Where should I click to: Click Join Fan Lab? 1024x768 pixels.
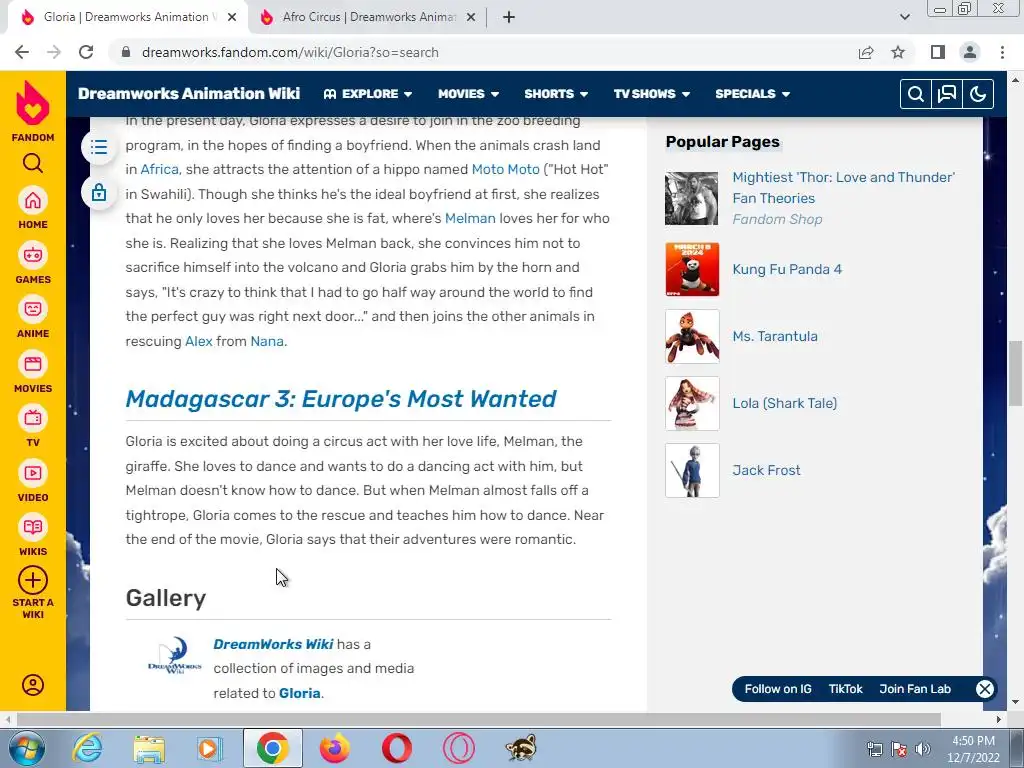[915, 689]
